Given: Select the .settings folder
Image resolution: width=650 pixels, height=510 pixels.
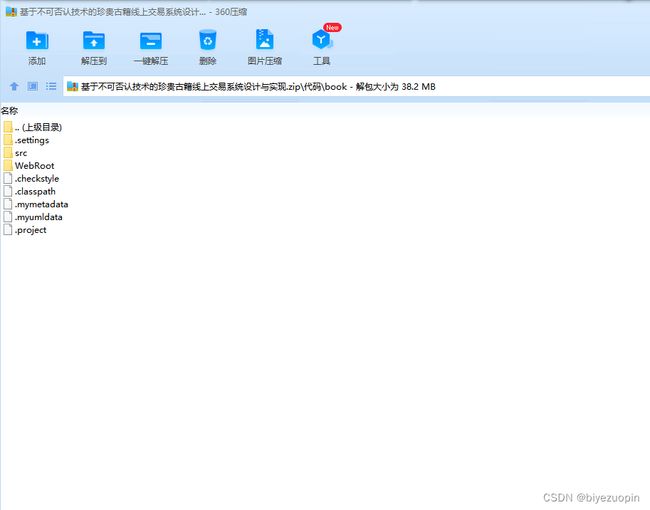Looking at the screenshot, I should tap(26, 140).
